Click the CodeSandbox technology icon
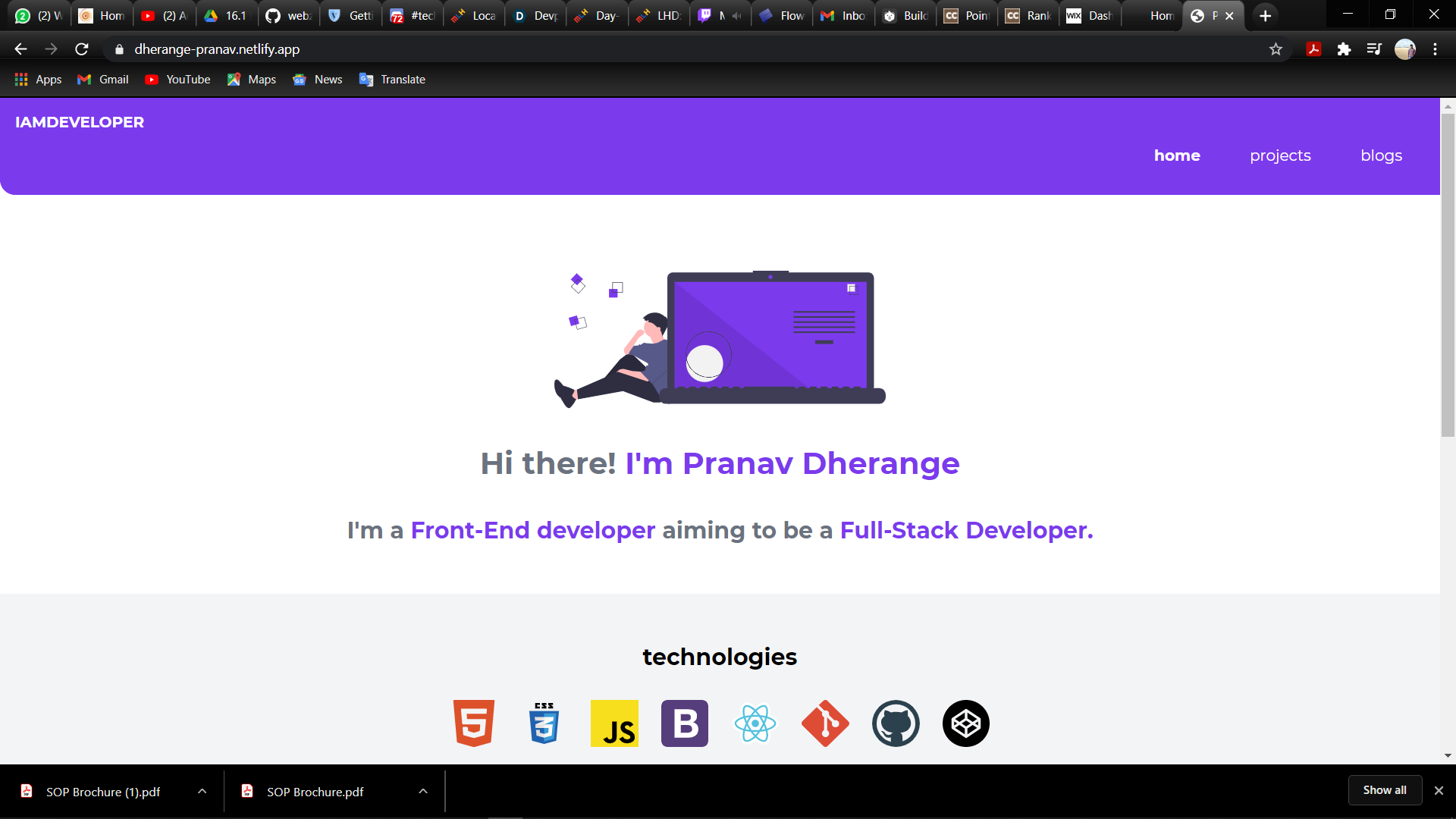 click(x=965, y=723)
